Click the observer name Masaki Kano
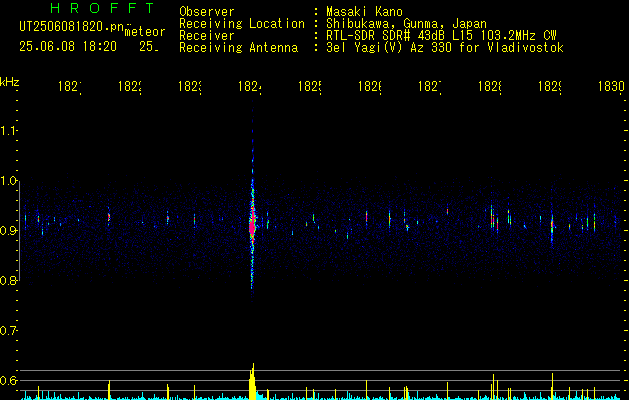This screenshot has width=629, height=400. (x=364, y=12)
